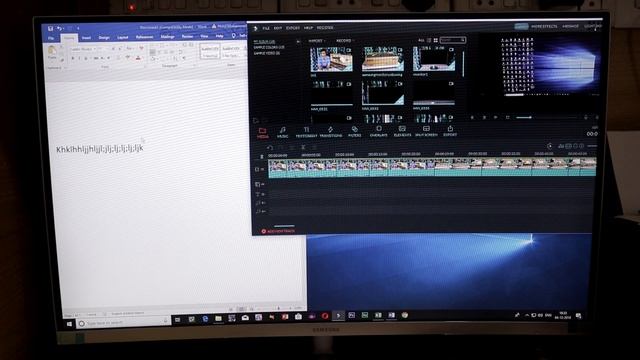Viewport: 640px width, 360px height.
Task: Open File Explorer from the taskbar
Action: [218, 318]
